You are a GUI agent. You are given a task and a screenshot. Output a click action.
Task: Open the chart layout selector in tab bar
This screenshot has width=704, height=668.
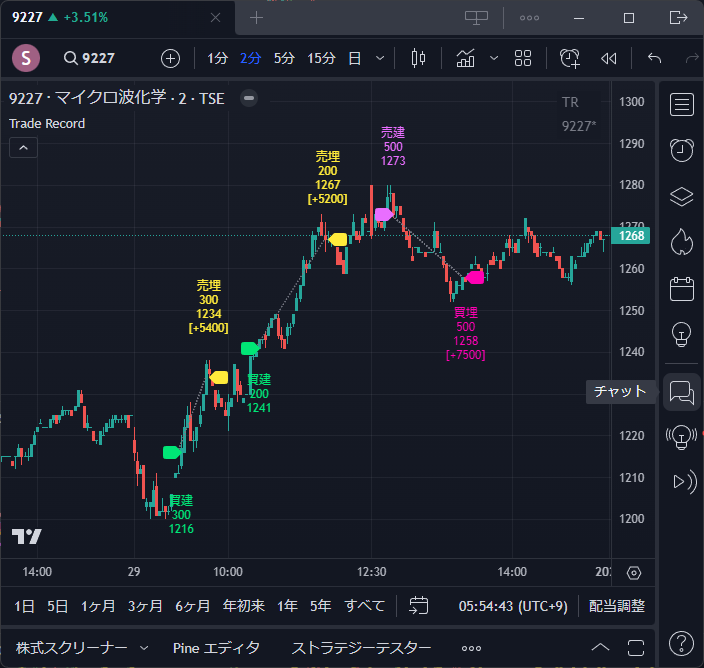coord(476,18)
